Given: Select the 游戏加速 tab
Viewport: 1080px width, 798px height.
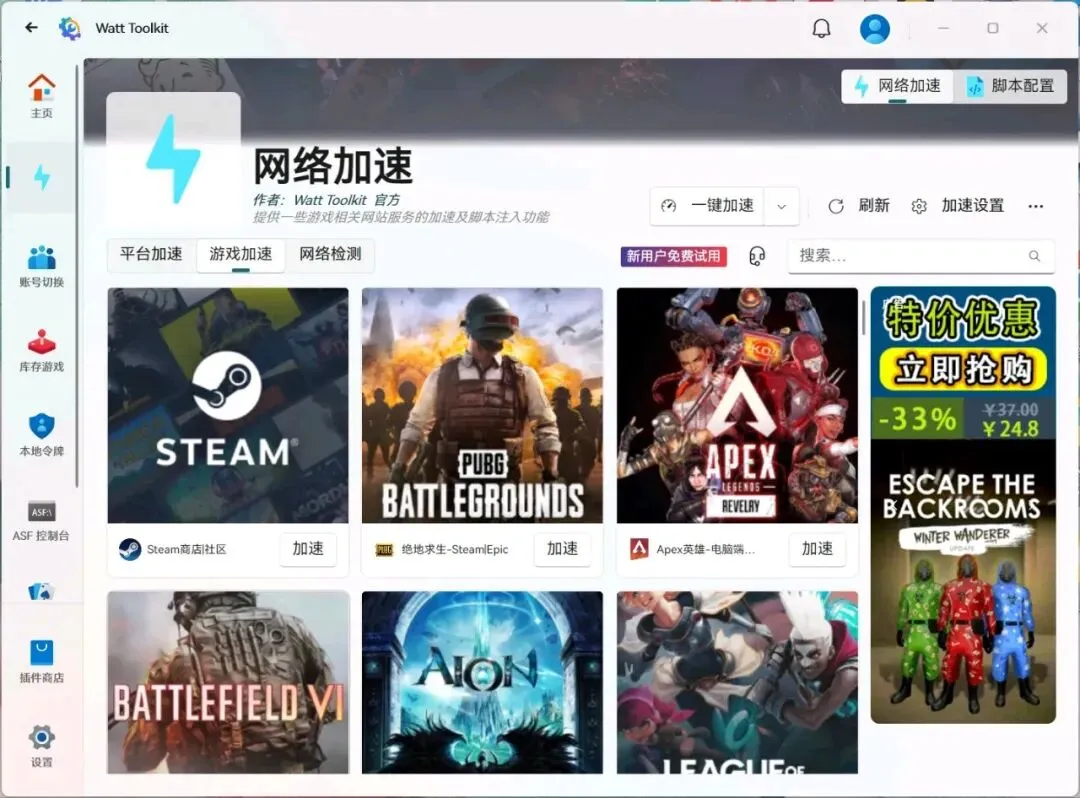Looking at the screenshot, I should tap(240, 255).
